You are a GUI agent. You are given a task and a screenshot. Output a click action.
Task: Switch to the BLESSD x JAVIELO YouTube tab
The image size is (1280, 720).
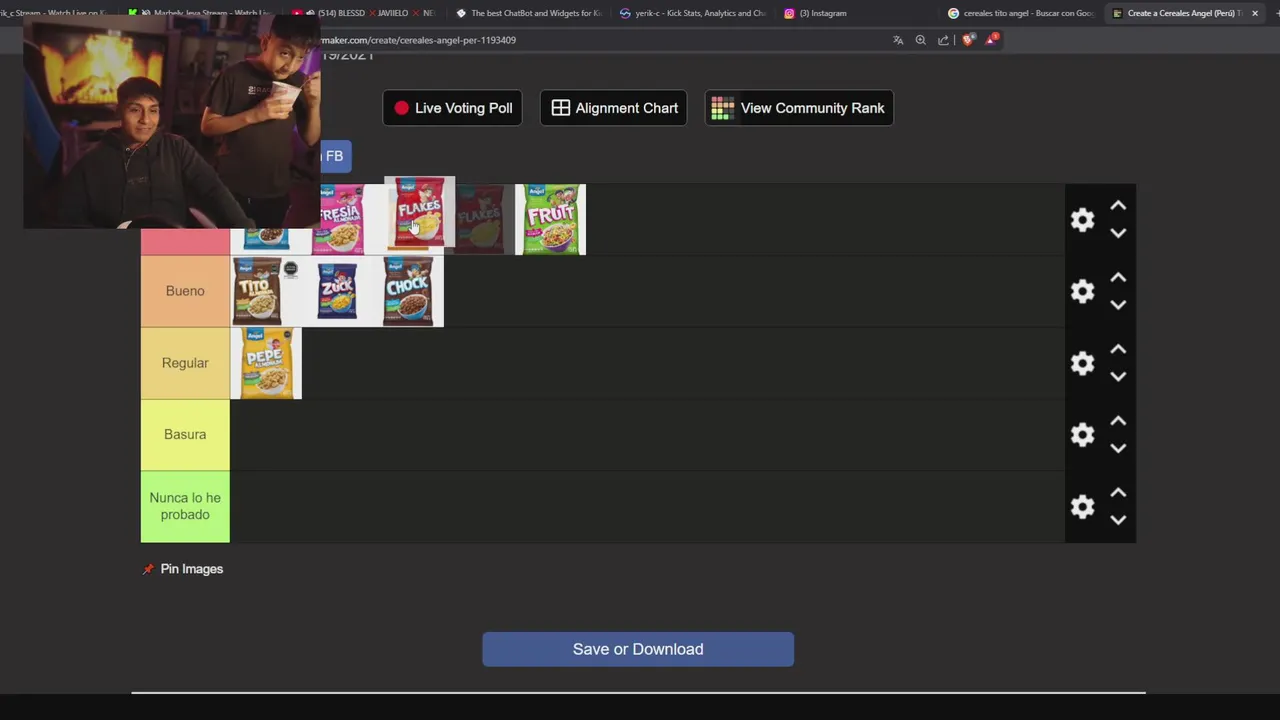[364, 13]
